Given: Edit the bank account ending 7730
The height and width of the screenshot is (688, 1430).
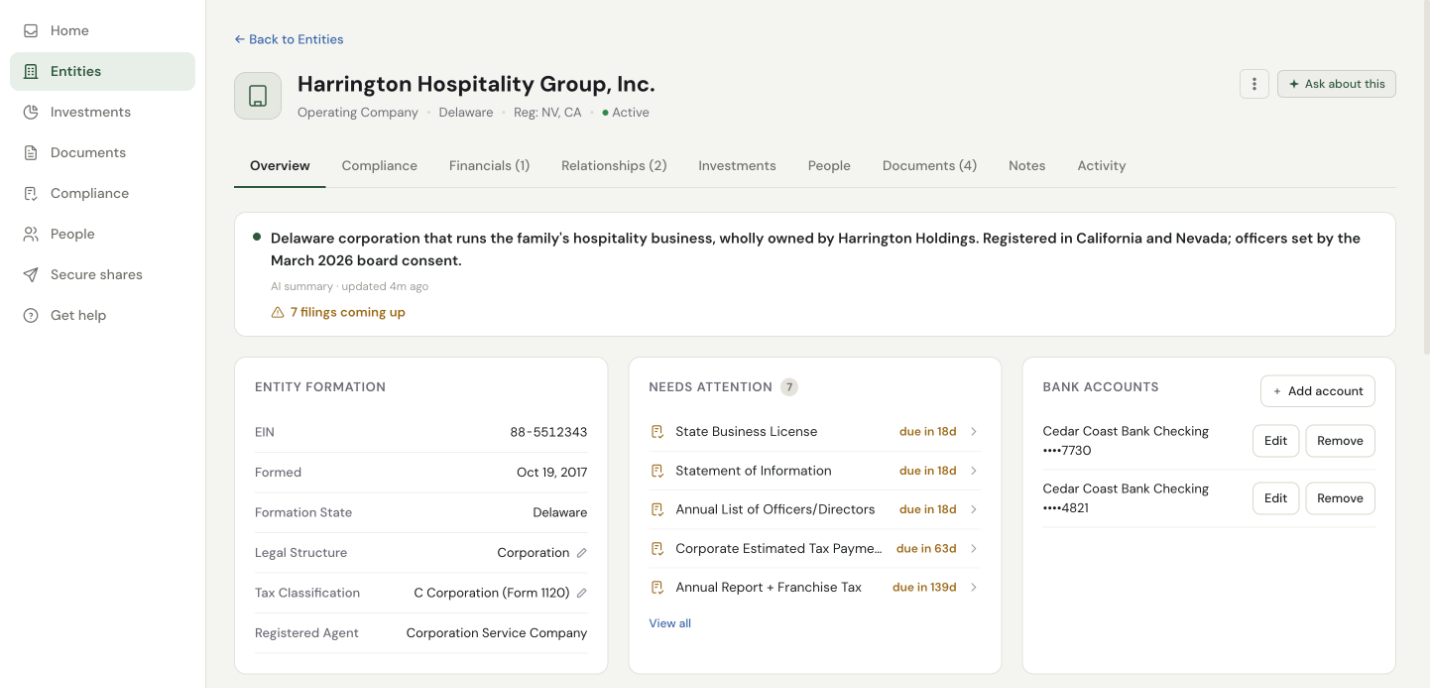Looking at the screenshot, I should coord(1275,441).
